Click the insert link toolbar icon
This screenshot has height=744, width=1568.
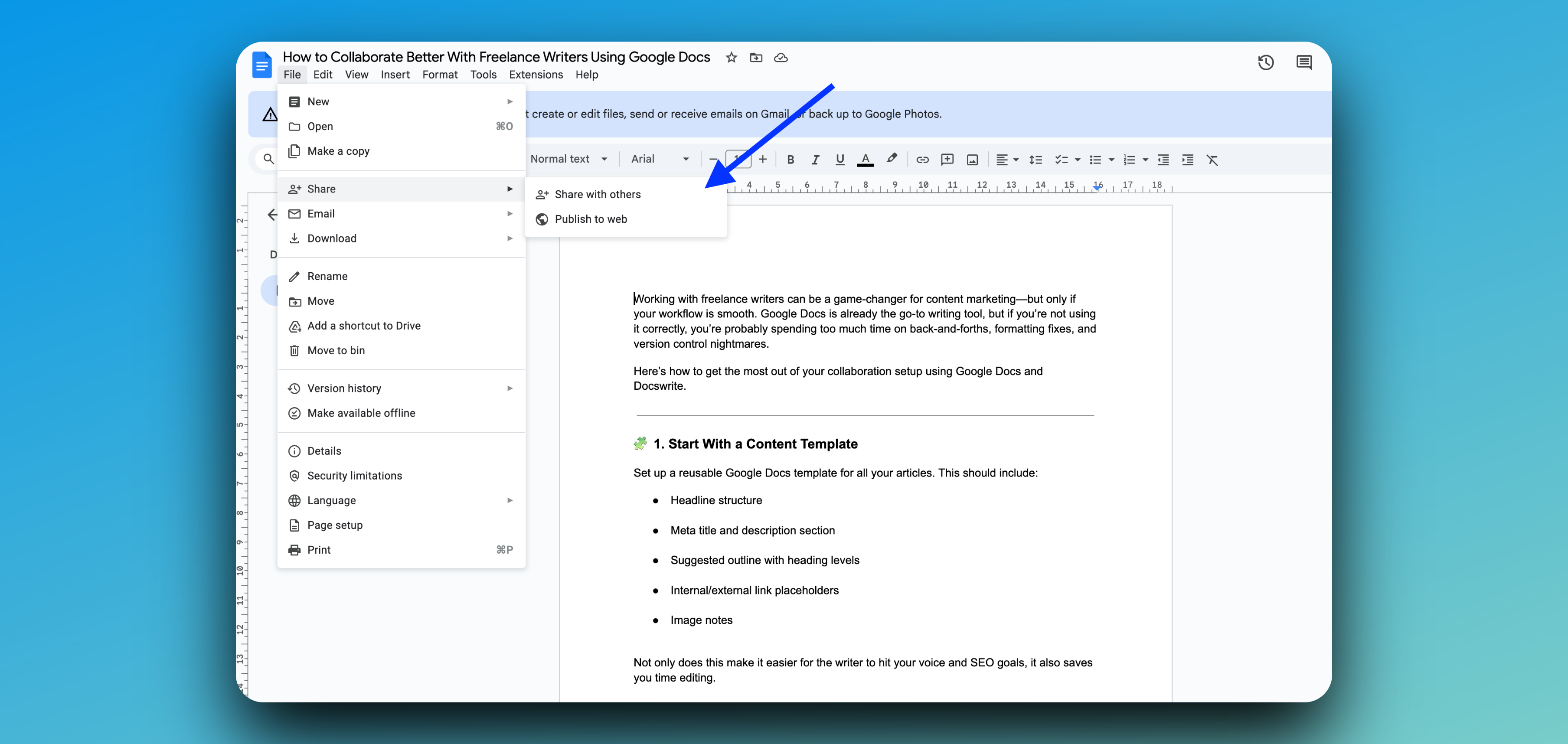pos(922,160)
